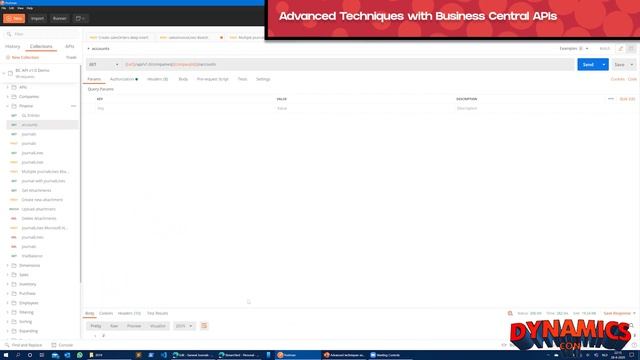Click the New Collection link
Viewport: 640px width, 360px height.
tap(22, 58)
